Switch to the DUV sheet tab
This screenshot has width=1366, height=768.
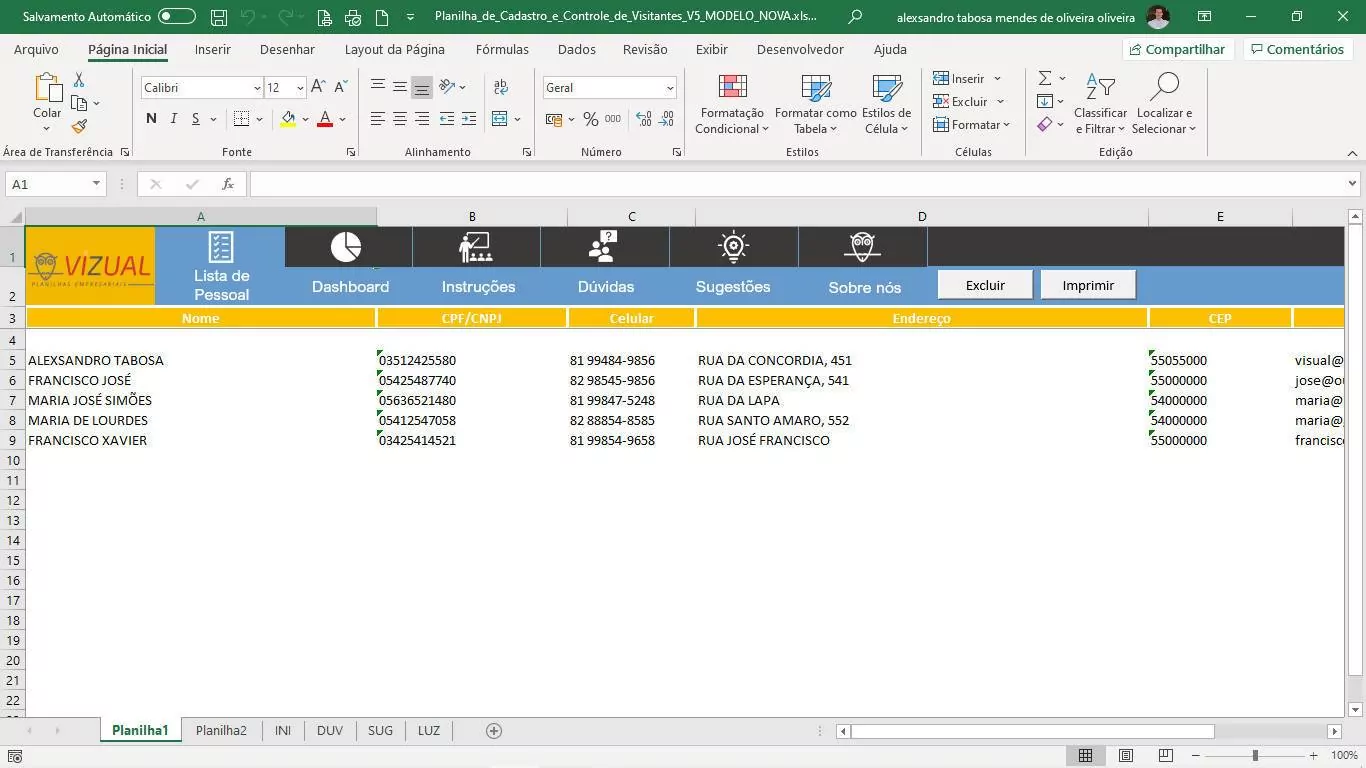click(x=329, y=730)
